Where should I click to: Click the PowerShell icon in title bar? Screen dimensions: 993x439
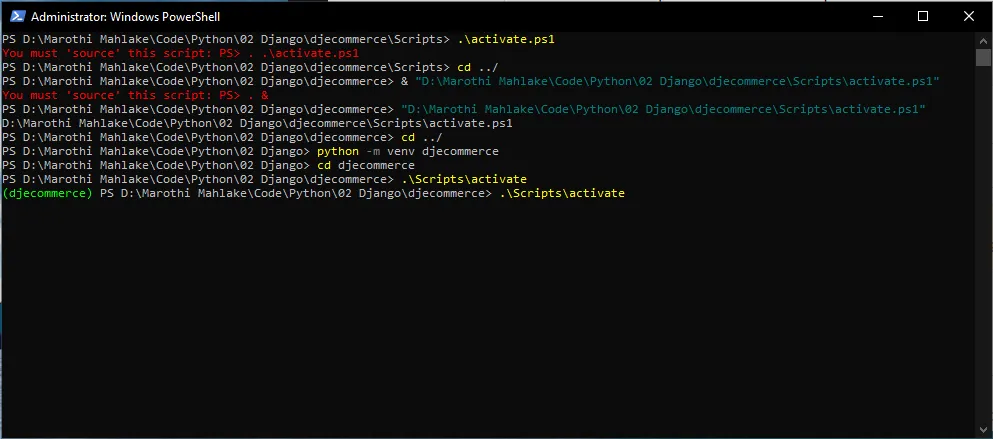point(17,16)
